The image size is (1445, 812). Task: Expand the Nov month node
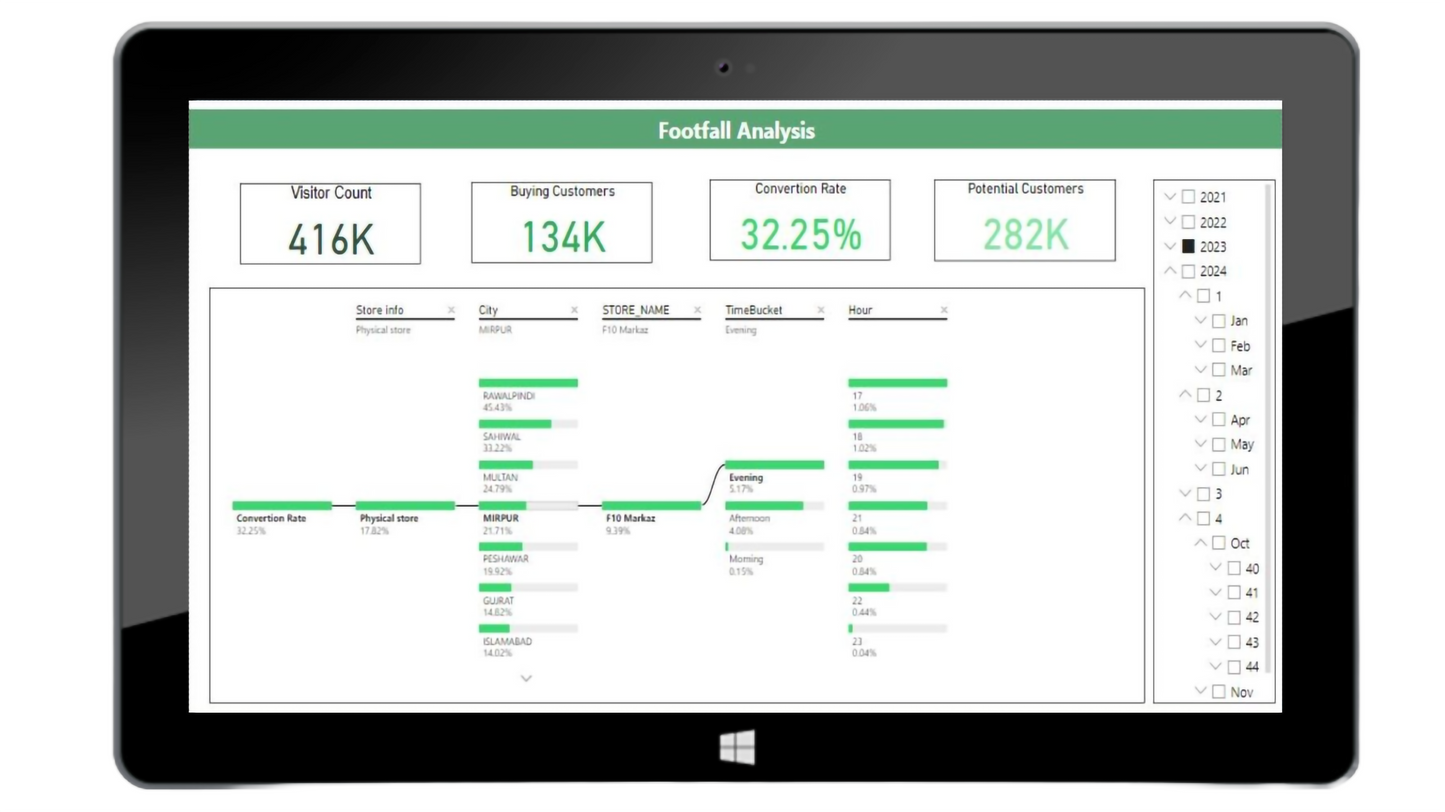coord(1201,691)
